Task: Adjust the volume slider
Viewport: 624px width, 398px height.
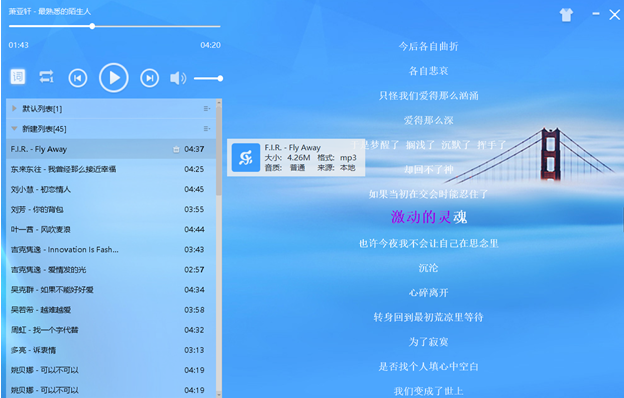Action: (x=208, y=78)
